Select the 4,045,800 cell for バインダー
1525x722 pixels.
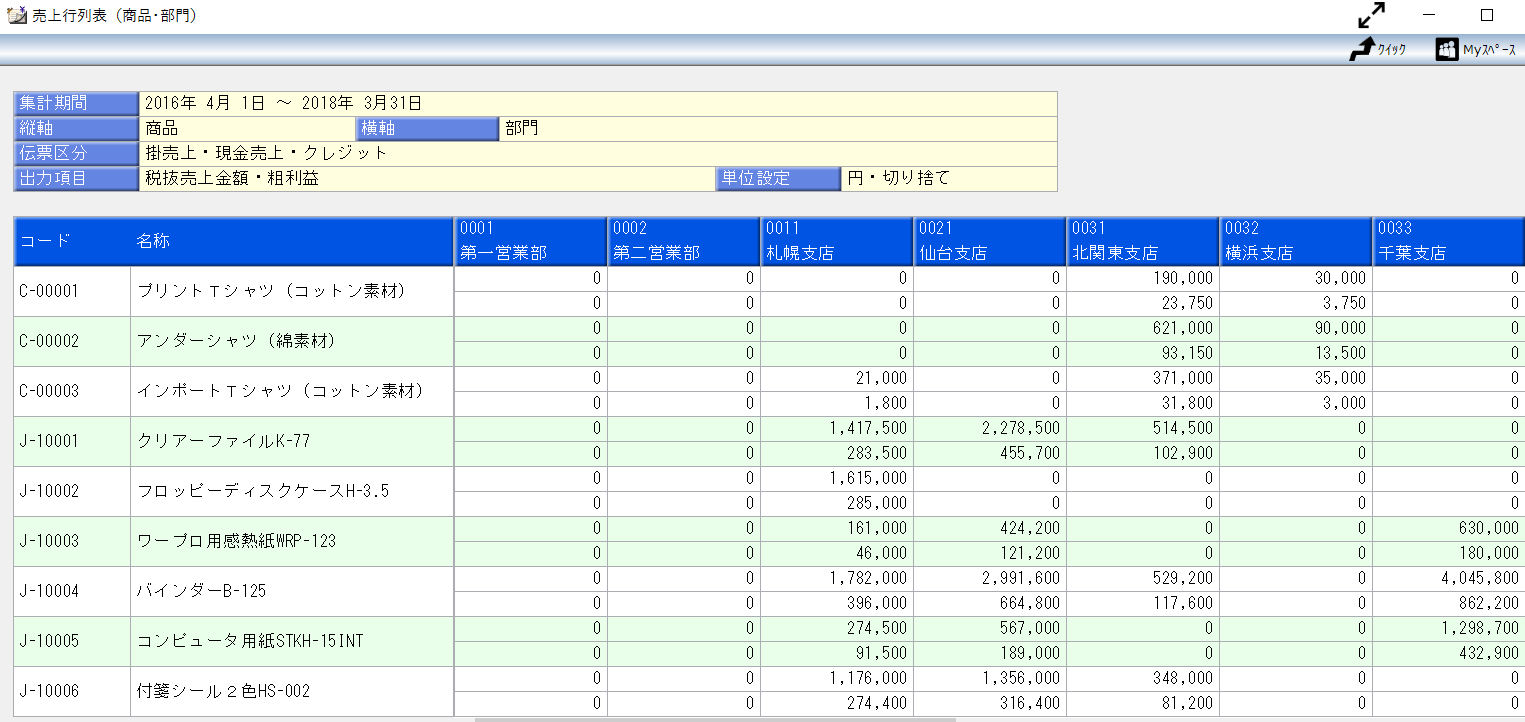1449,578
